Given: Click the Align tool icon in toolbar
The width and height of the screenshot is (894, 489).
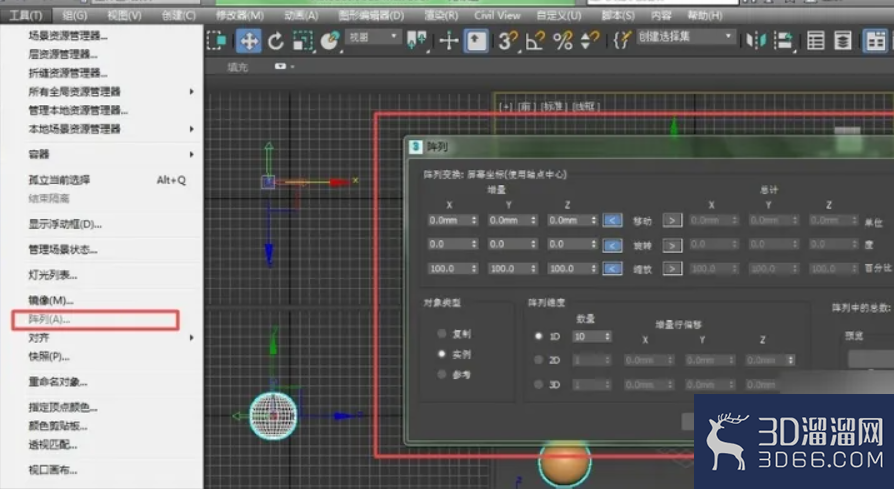Looking at the screenshot, I should [784, 40].
